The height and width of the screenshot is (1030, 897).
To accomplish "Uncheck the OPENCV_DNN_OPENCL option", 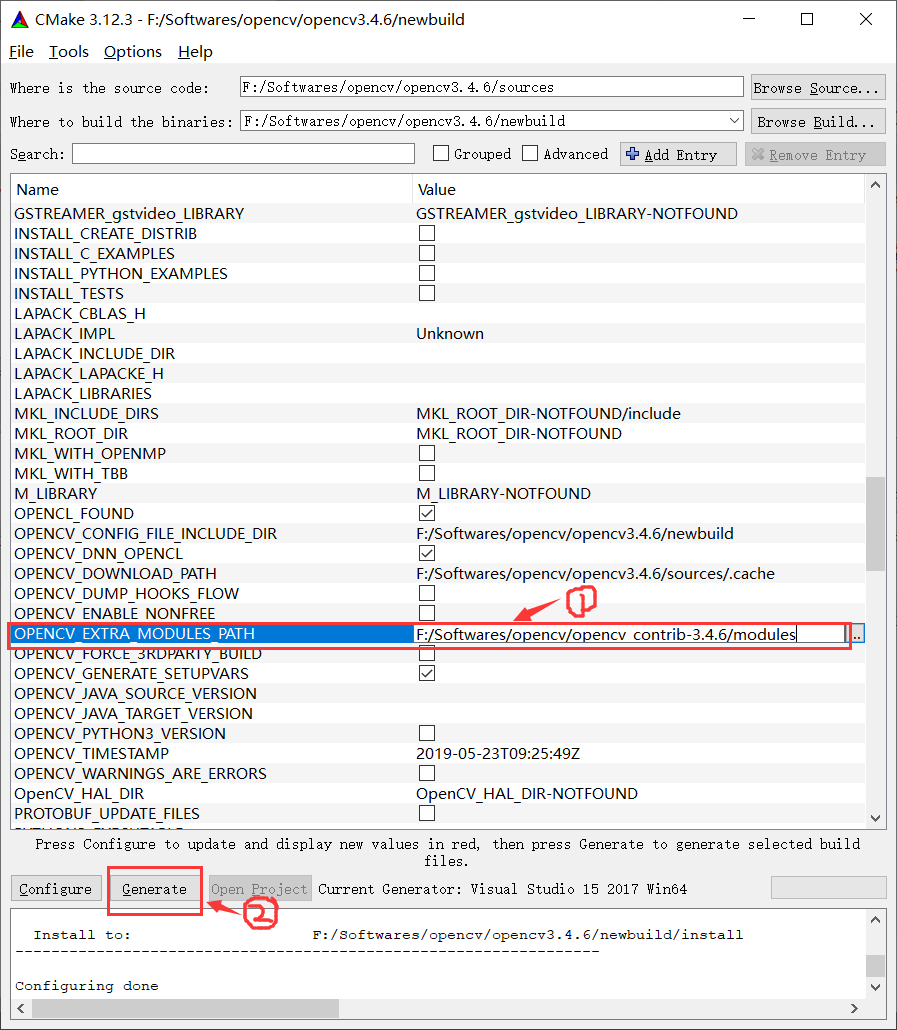I will [x=427, y=553].
